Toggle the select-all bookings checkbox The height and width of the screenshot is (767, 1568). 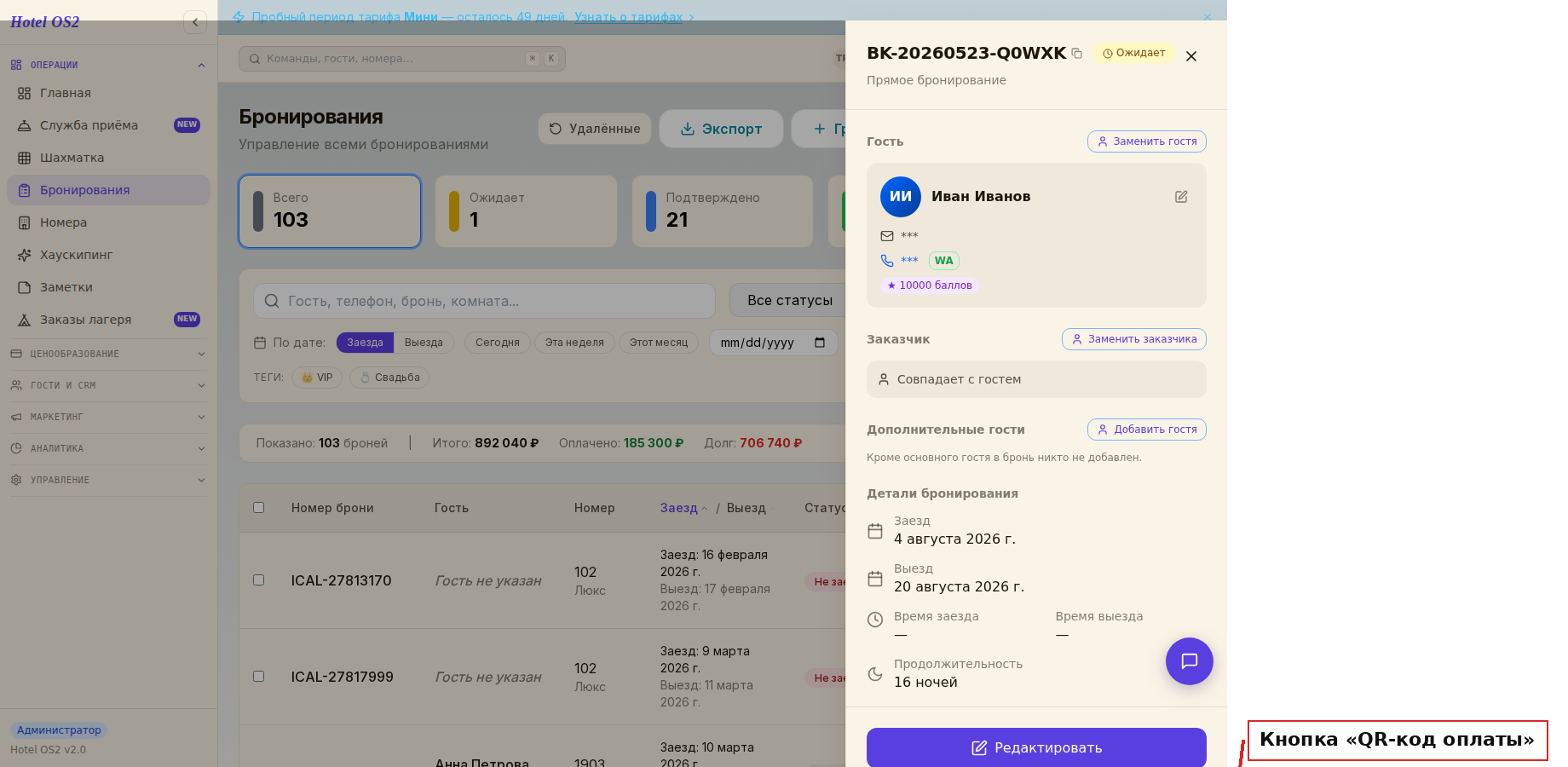(x=259, y=508)
